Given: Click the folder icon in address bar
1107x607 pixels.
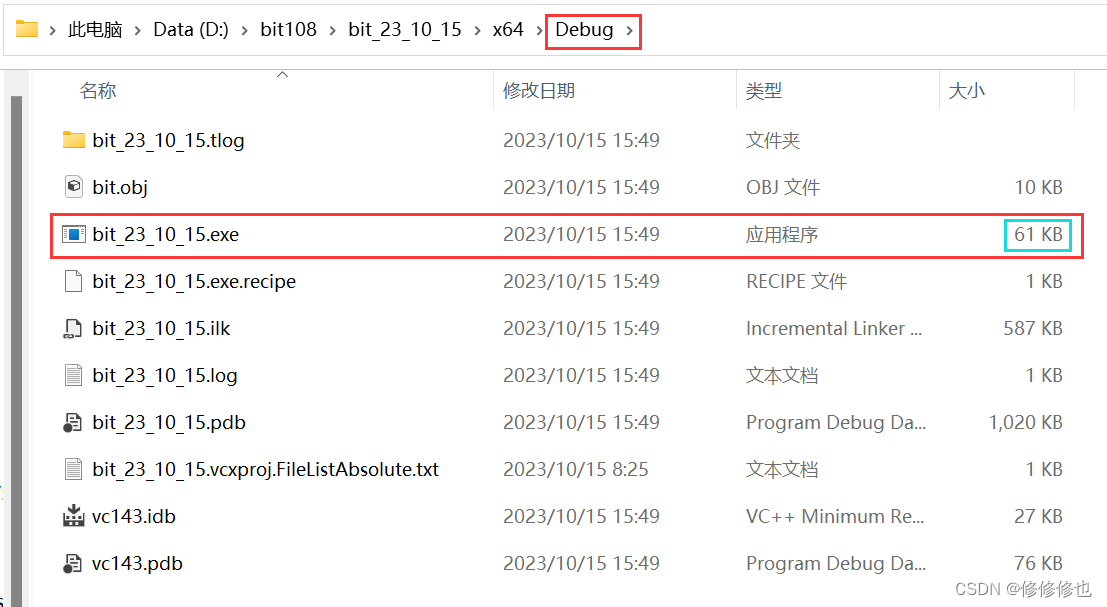Looking at the screenshot, I should pyautogui.click(x=27, y=29).
